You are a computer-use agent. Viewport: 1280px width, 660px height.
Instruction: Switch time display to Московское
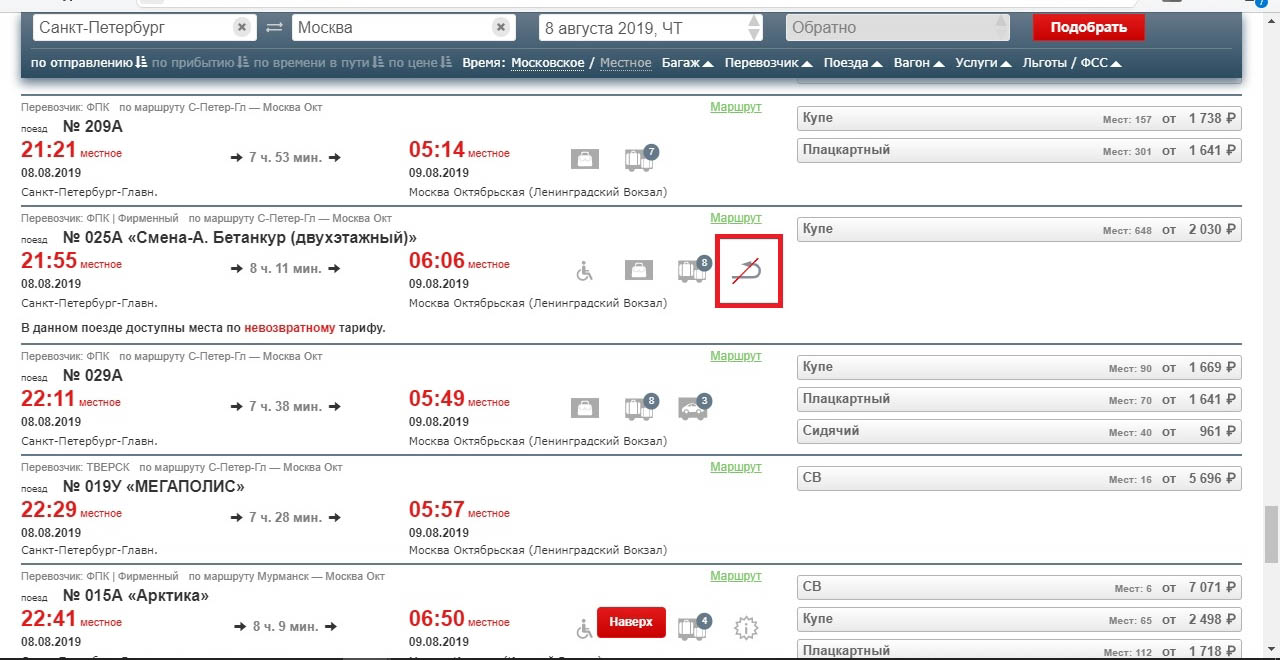tap(547, 63)
